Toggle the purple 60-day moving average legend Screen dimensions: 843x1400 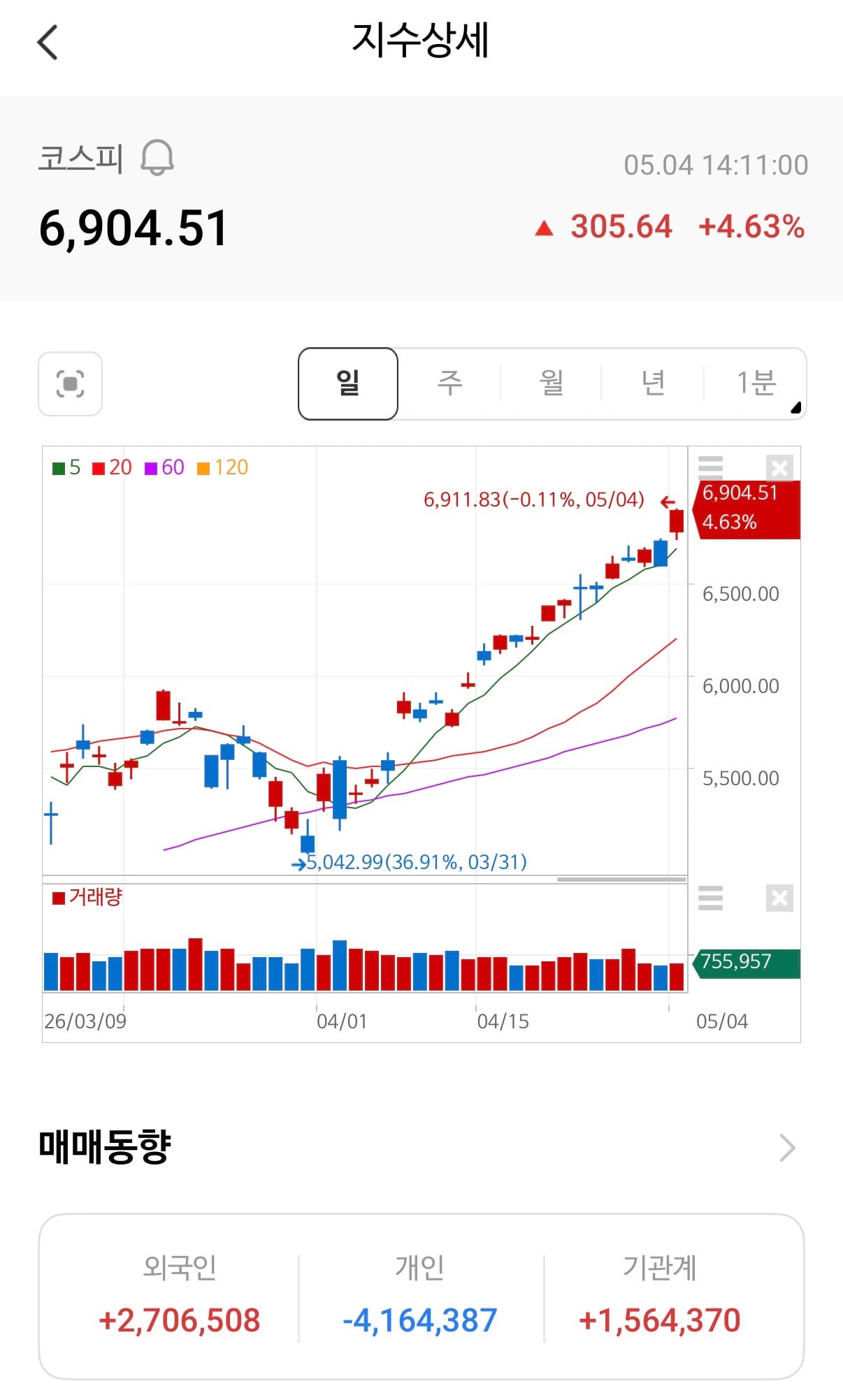pyautogui.click(x=164, y=467)
